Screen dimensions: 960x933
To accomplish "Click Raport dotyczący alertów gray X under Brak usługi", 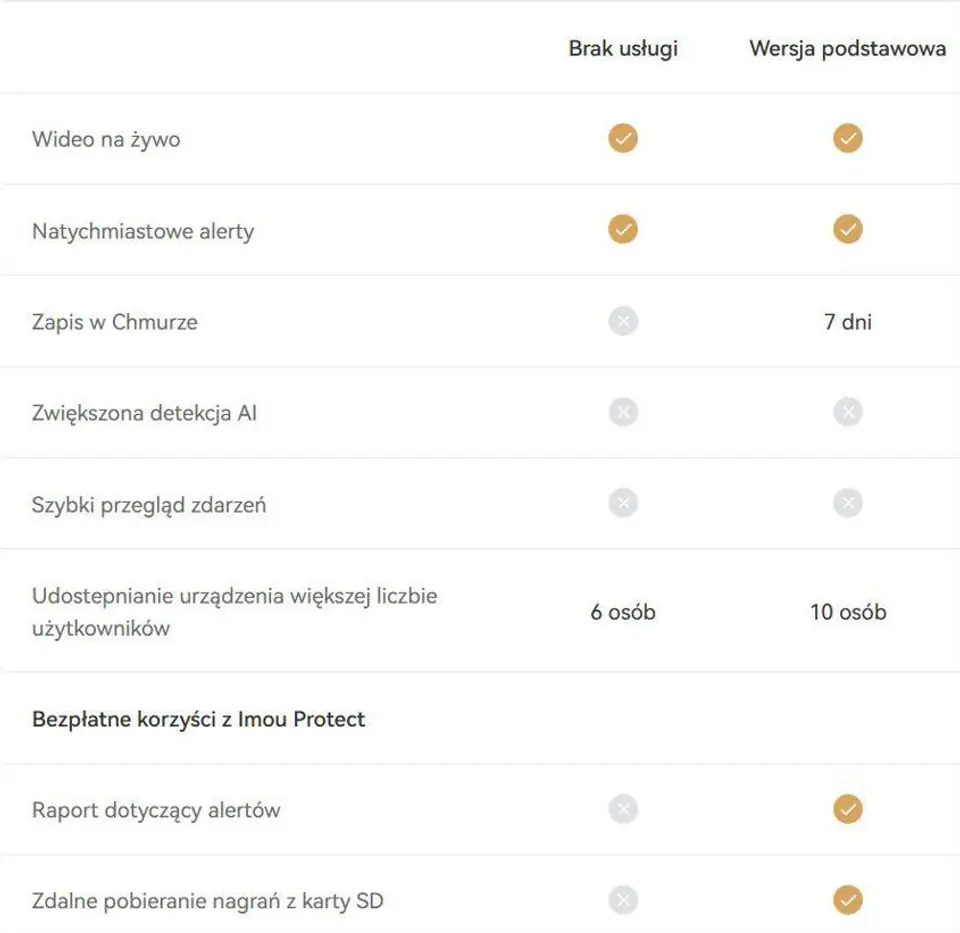I will tap(623, 809).
